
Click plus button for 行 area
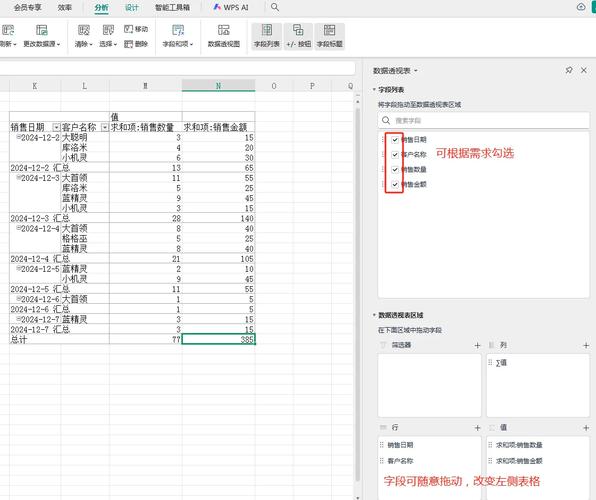(x=477, y=428)
